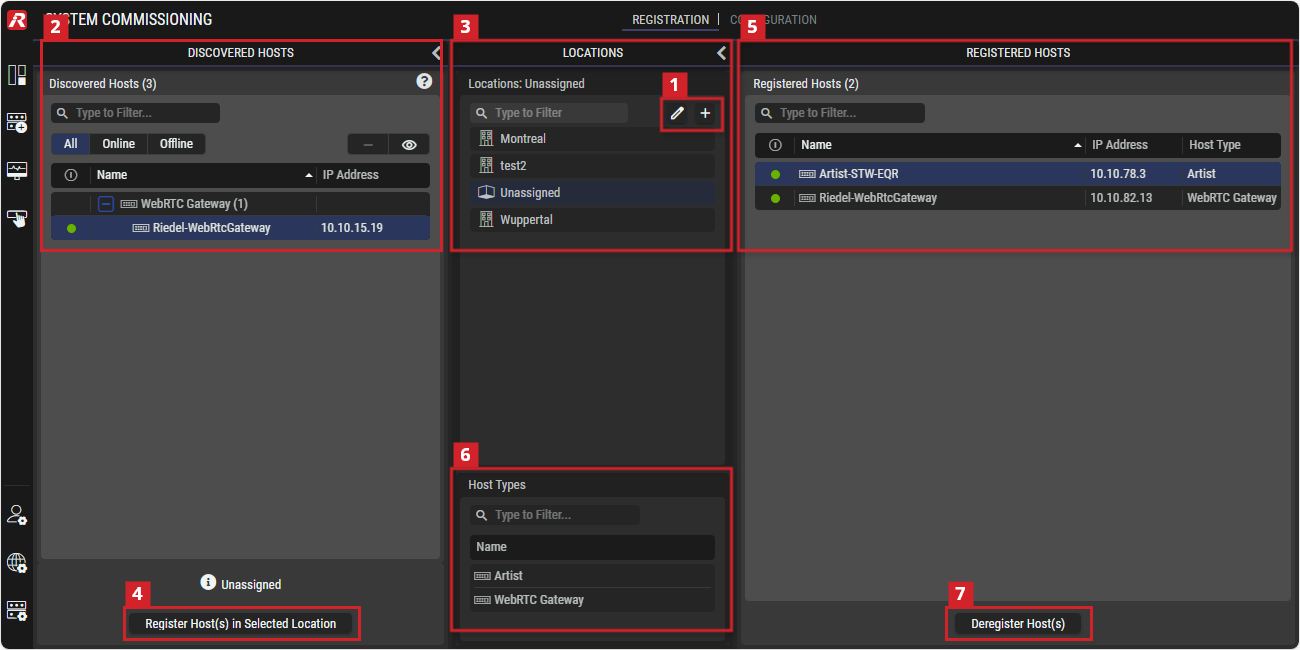1300x650 pixels.
Task: Toggle the eye visibility button in Discovered Hosts
Action: coord(409,144)
